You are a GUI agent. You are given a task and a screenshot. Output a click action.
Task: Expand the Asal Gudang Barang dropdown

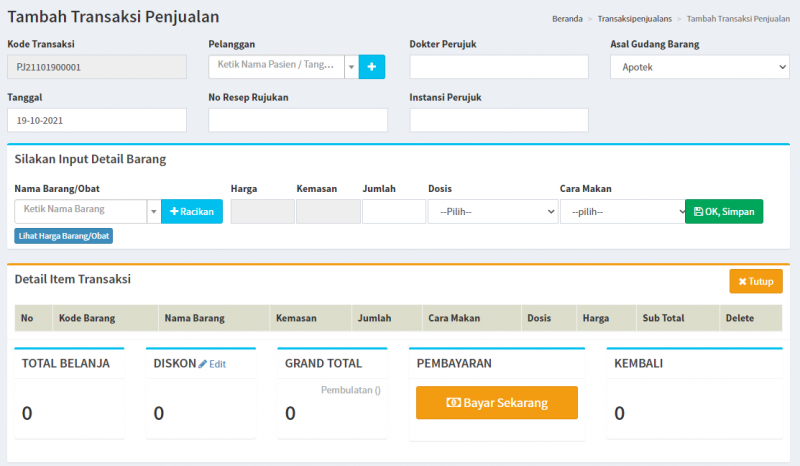coord(699,67)
